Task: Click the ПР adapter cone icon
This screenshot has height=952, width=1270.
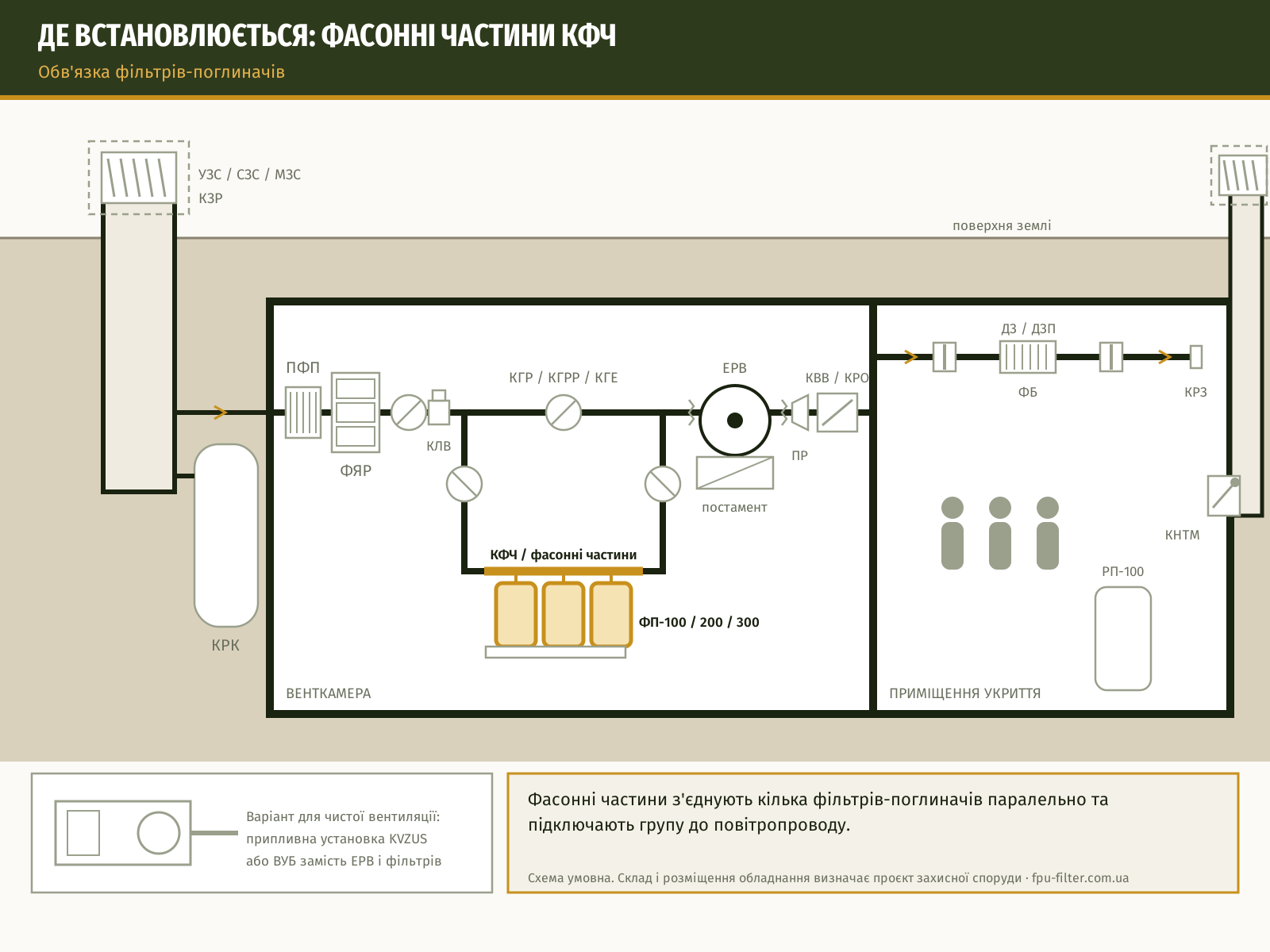Action: pyautogui.click(x=800, y=413)
